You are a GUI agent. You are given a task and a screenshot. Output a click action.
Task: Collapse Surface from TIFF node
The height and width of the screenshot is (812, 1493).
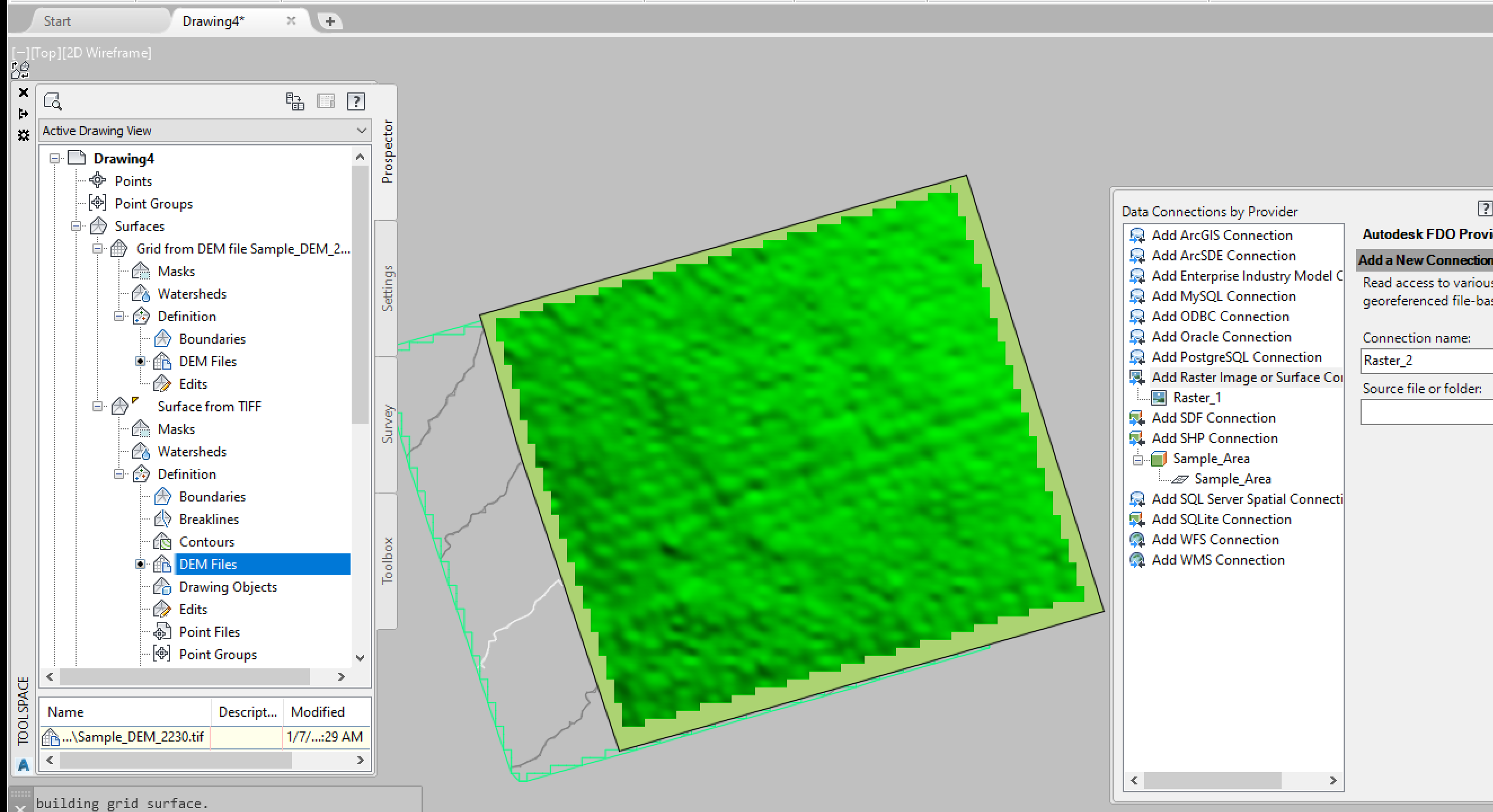click(98, 406)
